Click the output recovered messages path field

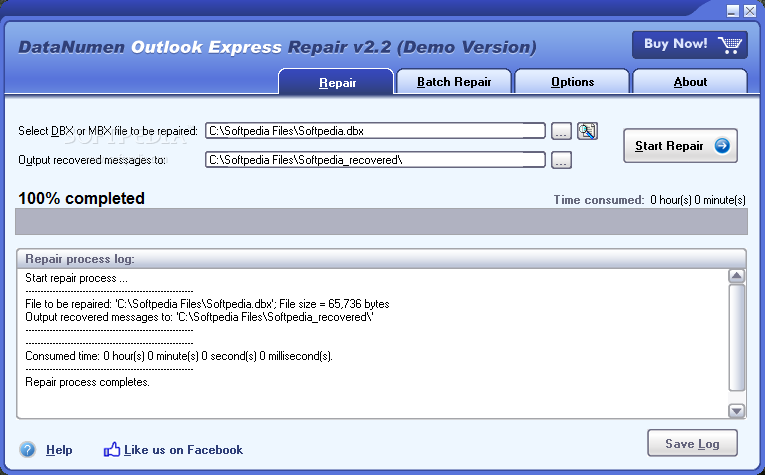coord(375,159)
